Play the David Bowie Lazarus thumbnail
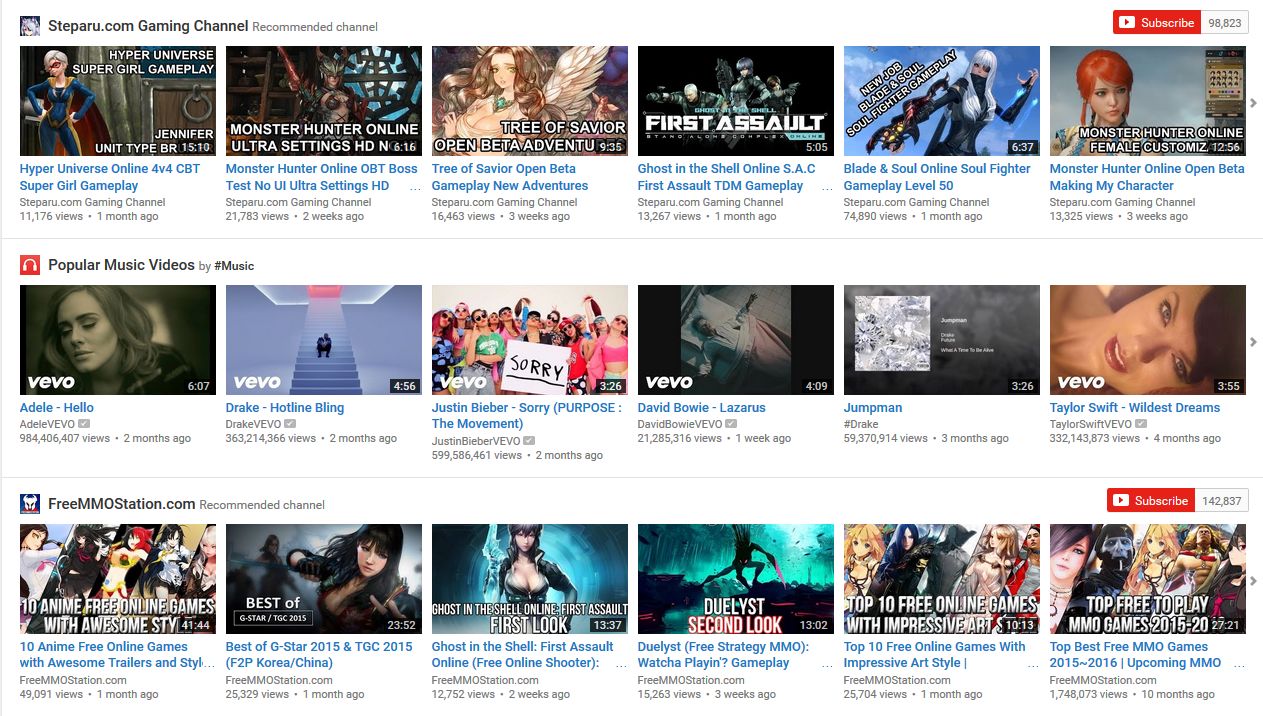The image size is (1263, 716). click(736, 340)
